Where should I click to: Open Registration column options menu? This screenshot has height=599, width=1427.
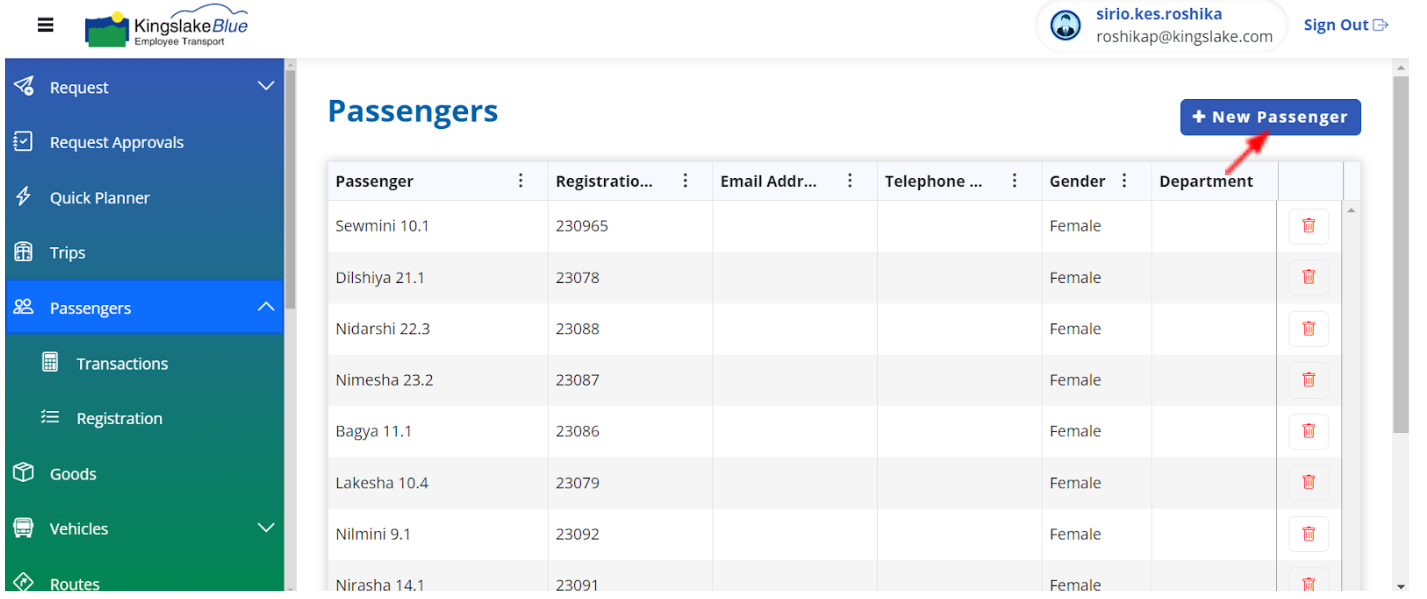(686, 181)
